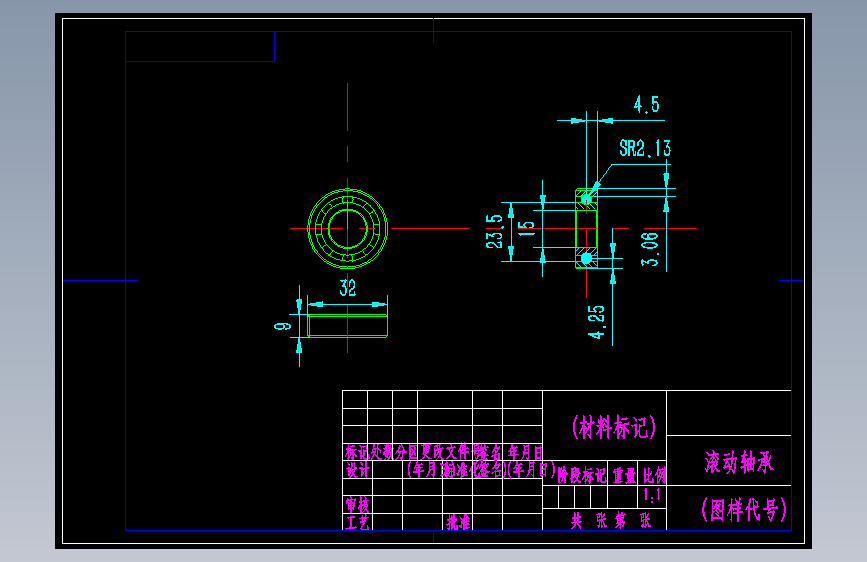Click the 工艺 cell label
This screenshot has width=867, height=562.
357,522
